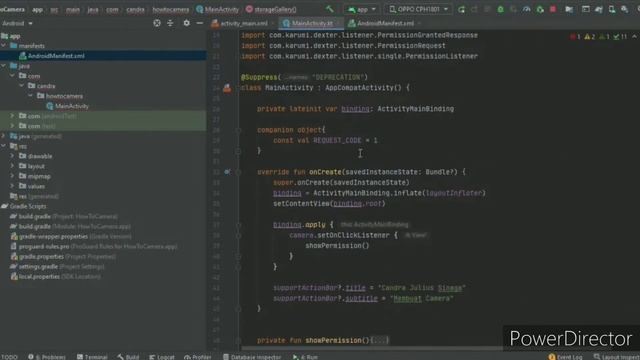Click the candra breadcrumb
Screen dimensions: 640x360
click(x=135, y=9)
